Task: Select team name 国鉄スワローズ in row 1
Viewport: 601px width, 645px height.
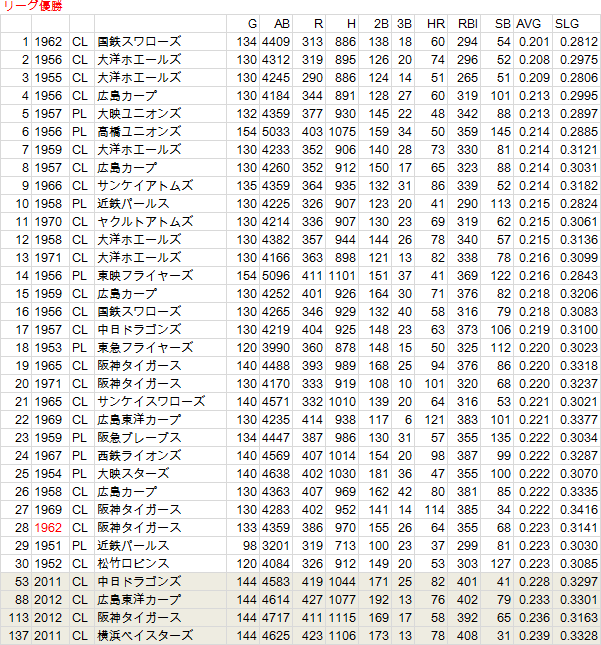Action: tap(139, 42)
